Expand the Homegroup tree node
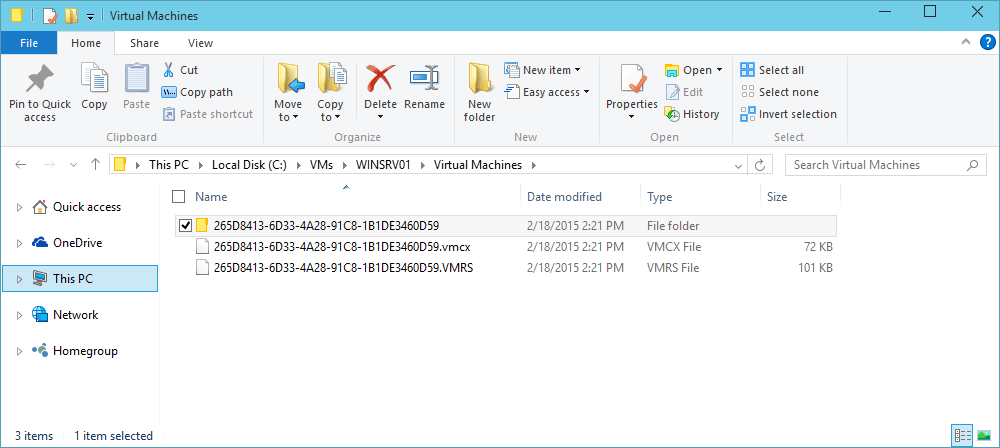The image size is (1000, 448). tap(19, 351)
